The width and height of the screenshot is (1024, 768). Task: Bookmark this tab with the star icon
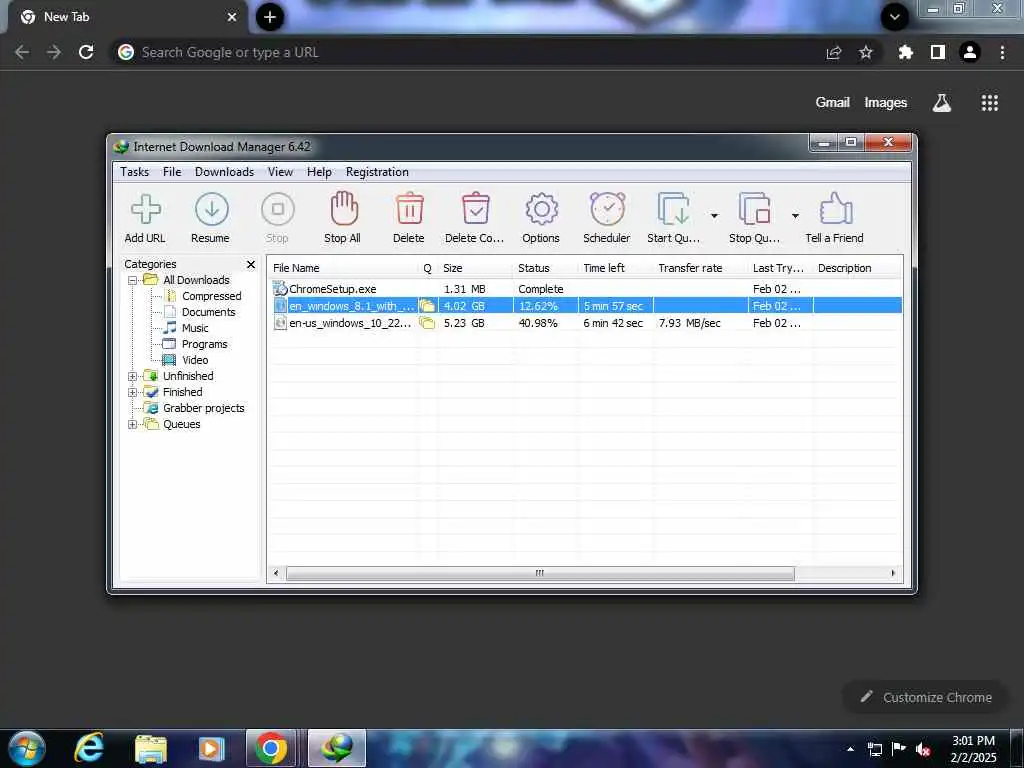coord(866,52)
